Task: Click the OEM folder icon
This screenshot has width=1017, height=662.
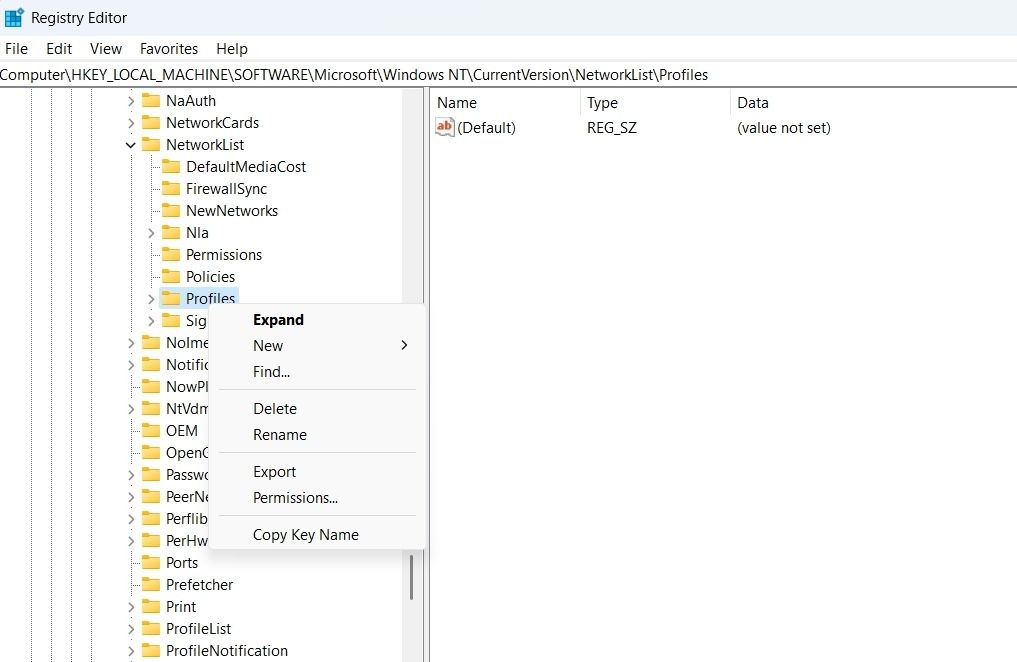Action: pyautogui.click(x=150, y=431)
